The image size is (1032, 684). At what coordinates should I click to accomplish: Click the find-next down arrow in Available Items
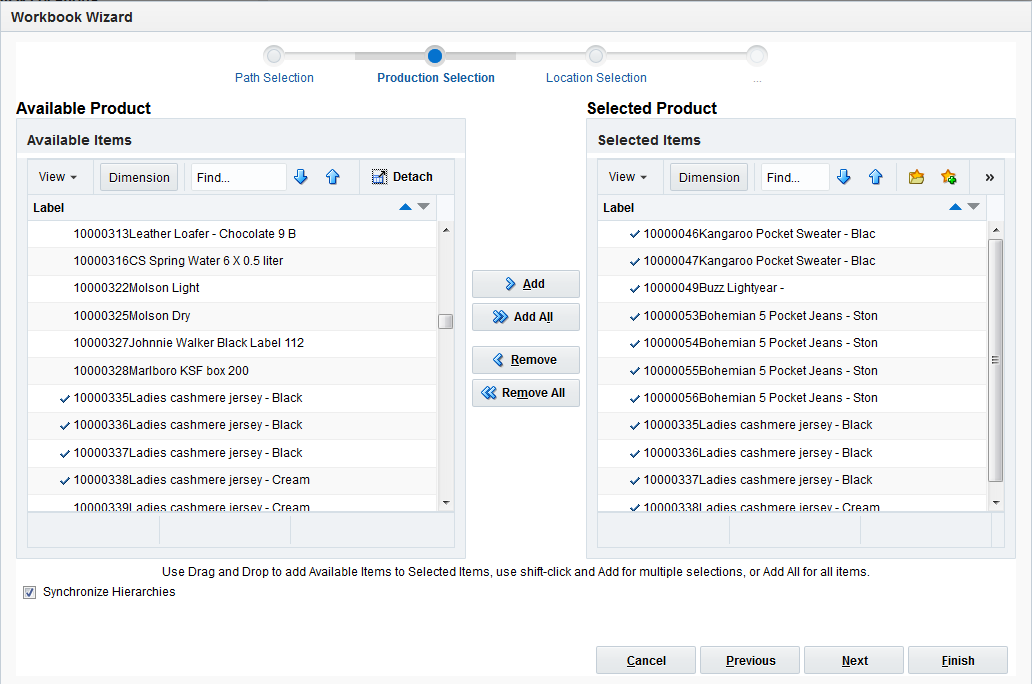301,177
